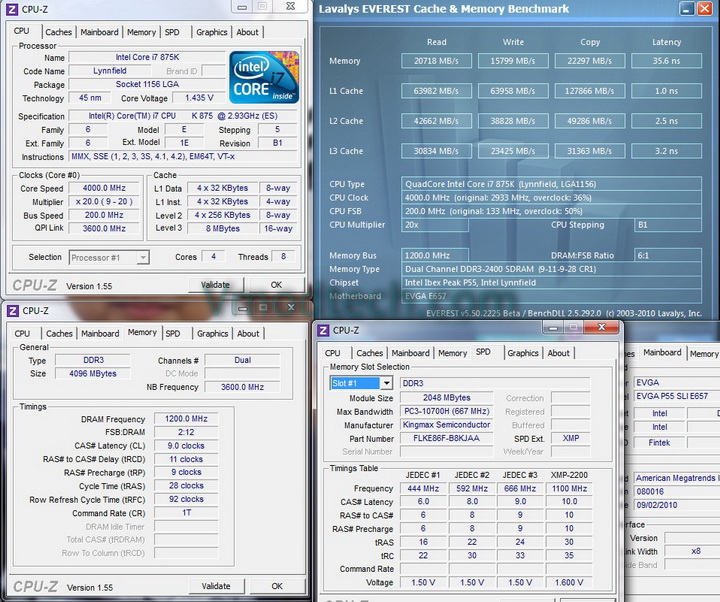Click the Chipset field Intel Ibex Peak P55
Image resolution: width=720 pixels, height=602 pixels.
(x=551, y=283)
